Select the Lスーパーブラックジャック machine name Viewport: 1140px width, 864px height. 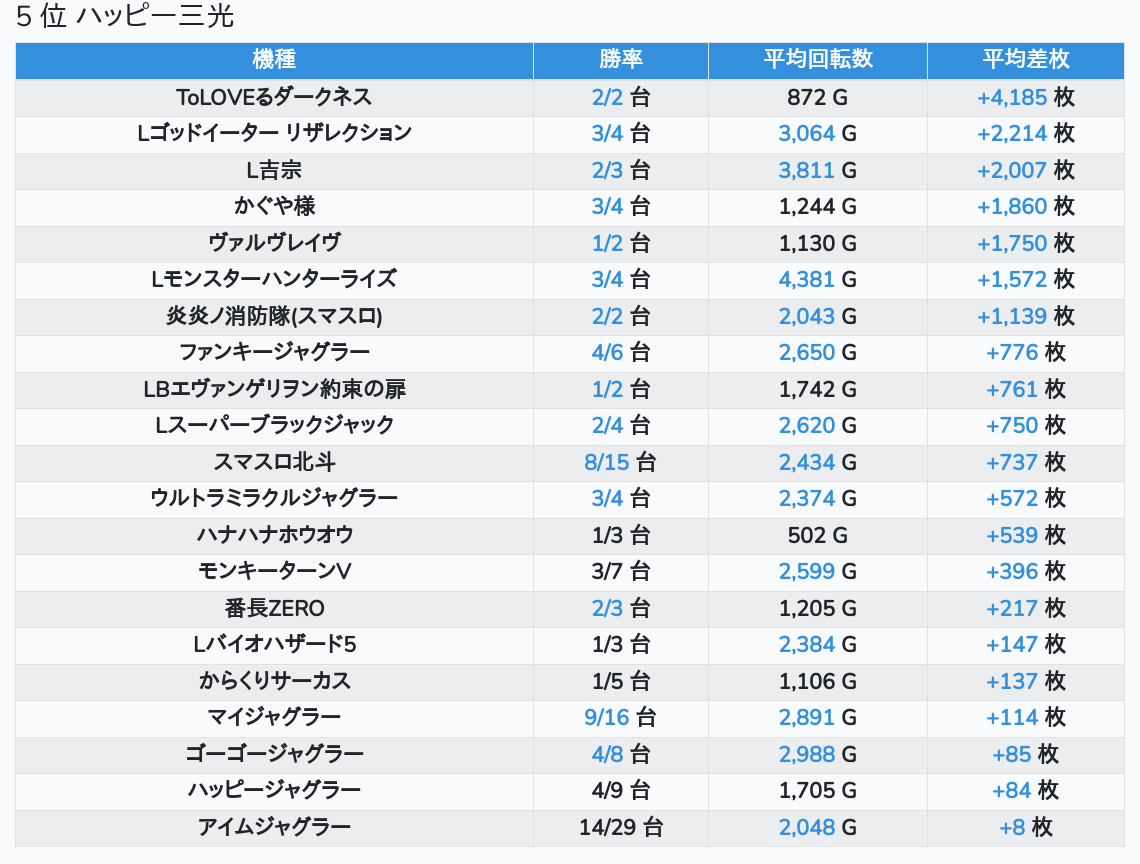pos(274,425)
